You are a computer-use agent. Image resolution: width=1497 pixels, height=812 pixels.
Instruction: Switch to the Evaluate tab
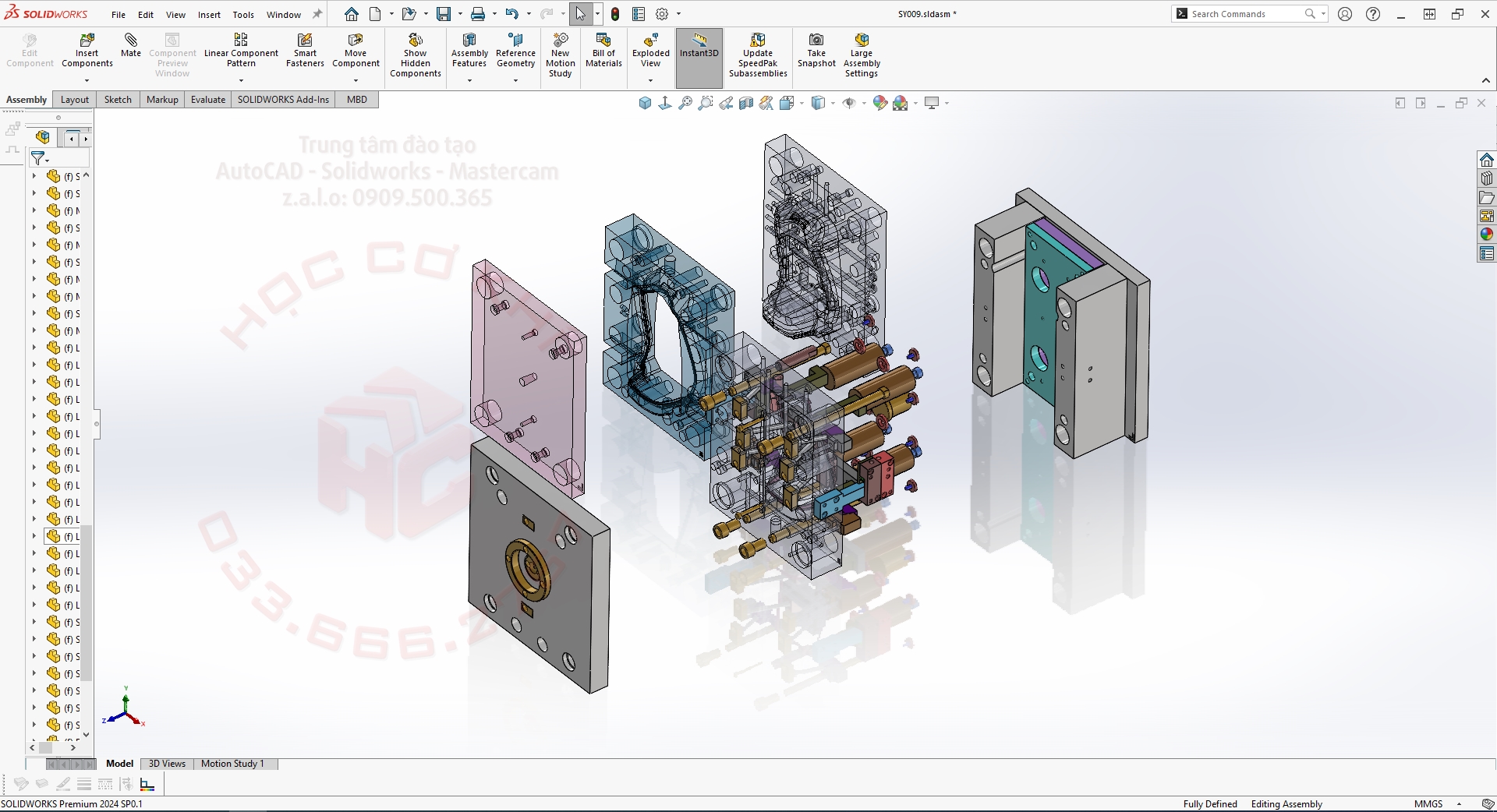[x=208, y=100]
